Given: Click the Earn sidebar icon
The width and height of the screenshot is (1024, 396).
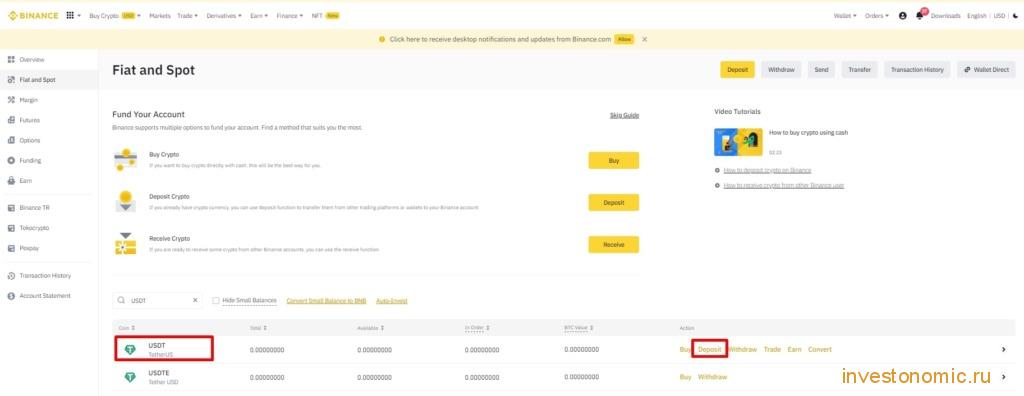Looking at the screenshot, I should point(11,181).
